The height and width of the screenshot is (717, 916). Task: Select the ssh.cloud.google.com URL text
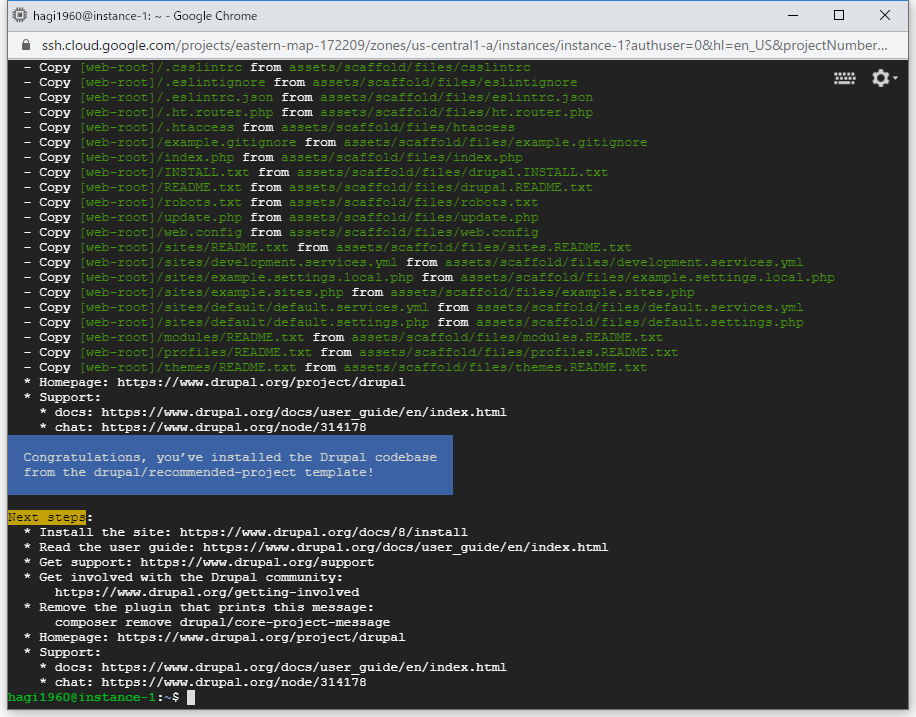coord(464,46)
